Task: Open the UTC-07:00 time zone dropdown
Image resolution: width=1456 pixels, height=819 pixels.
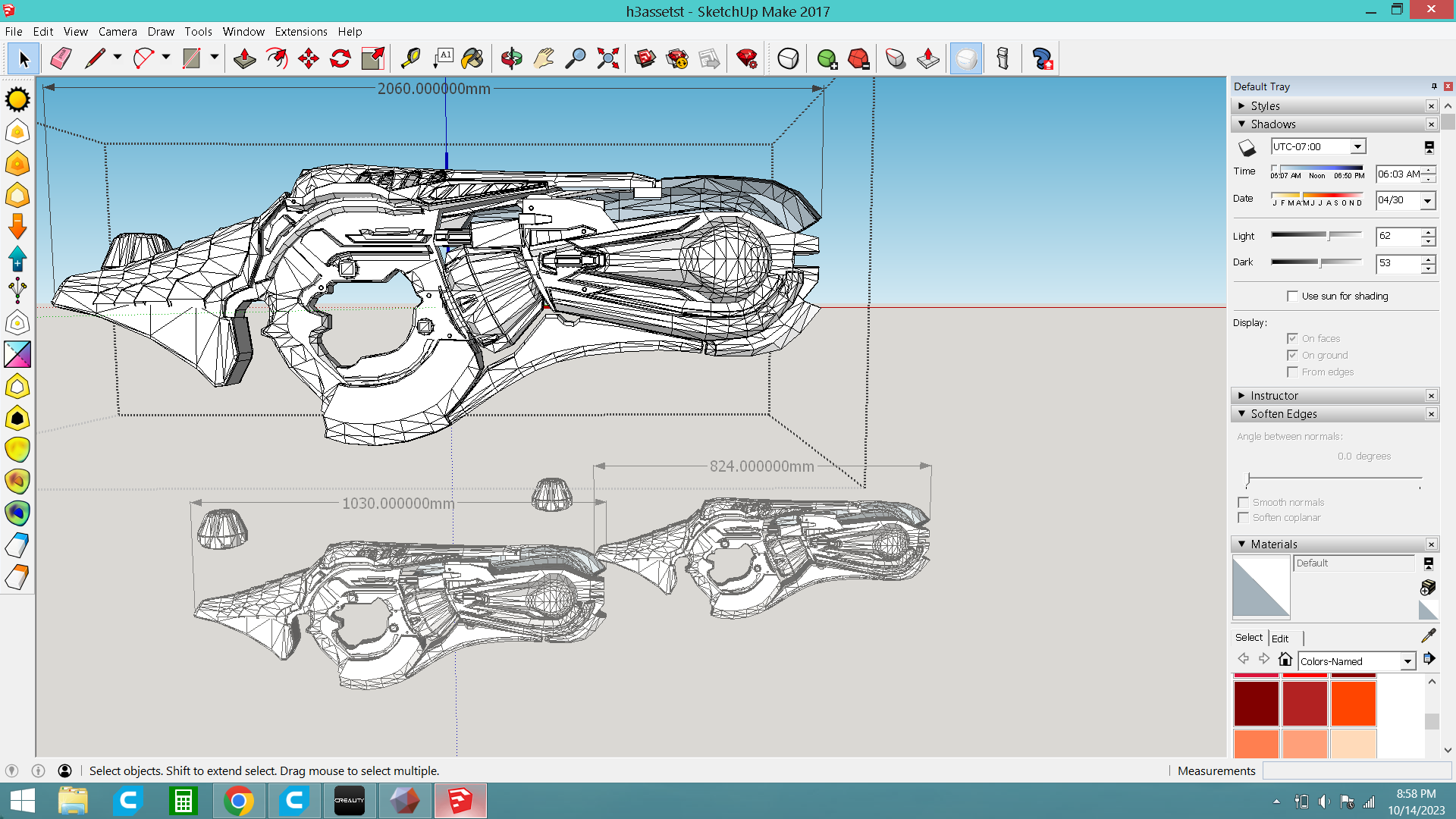Action: 1357,147
